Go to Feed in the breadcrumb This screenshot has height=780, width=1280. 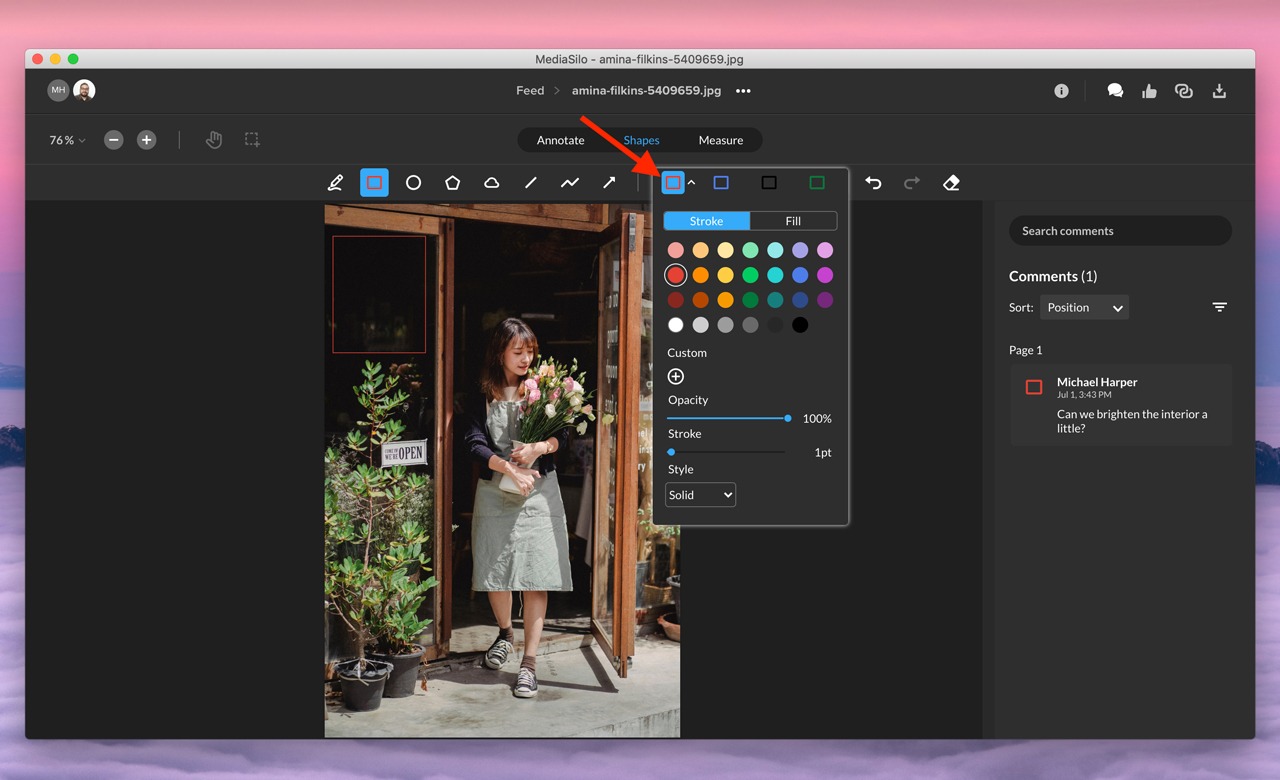[530, 91]
